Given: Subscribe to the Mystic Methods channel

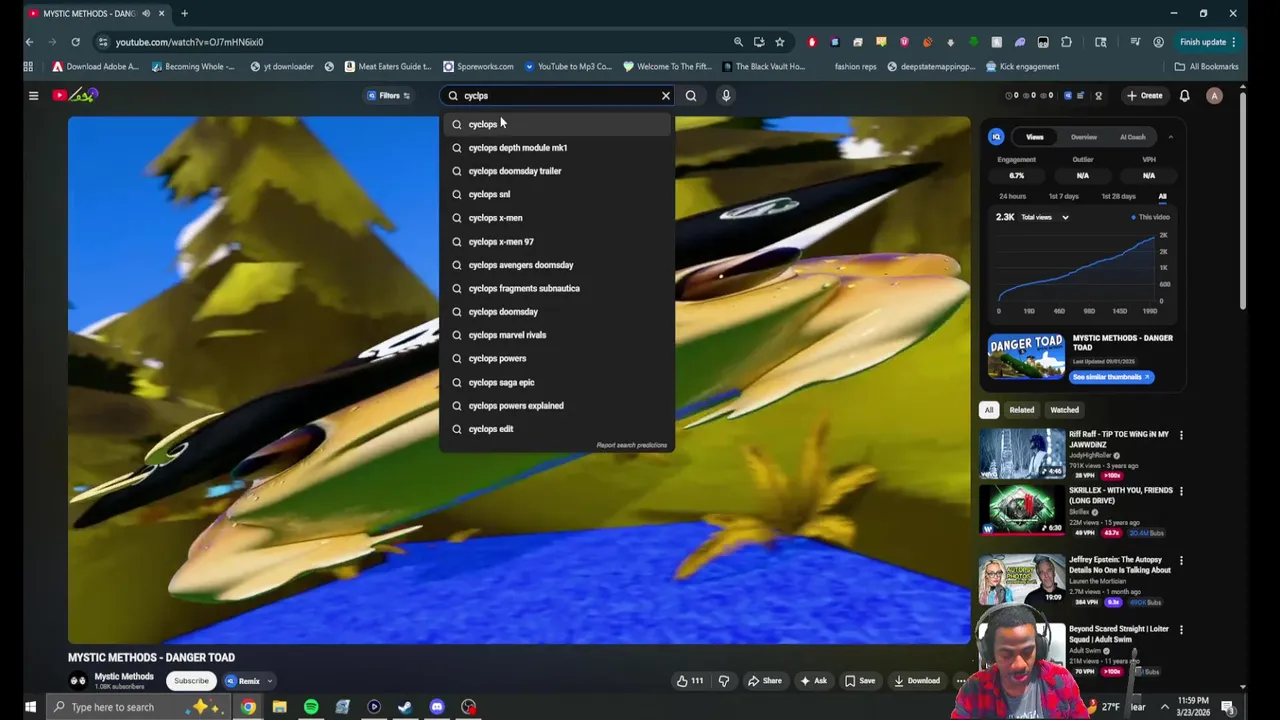Looking at the screenshot, I should pos(191,681).
